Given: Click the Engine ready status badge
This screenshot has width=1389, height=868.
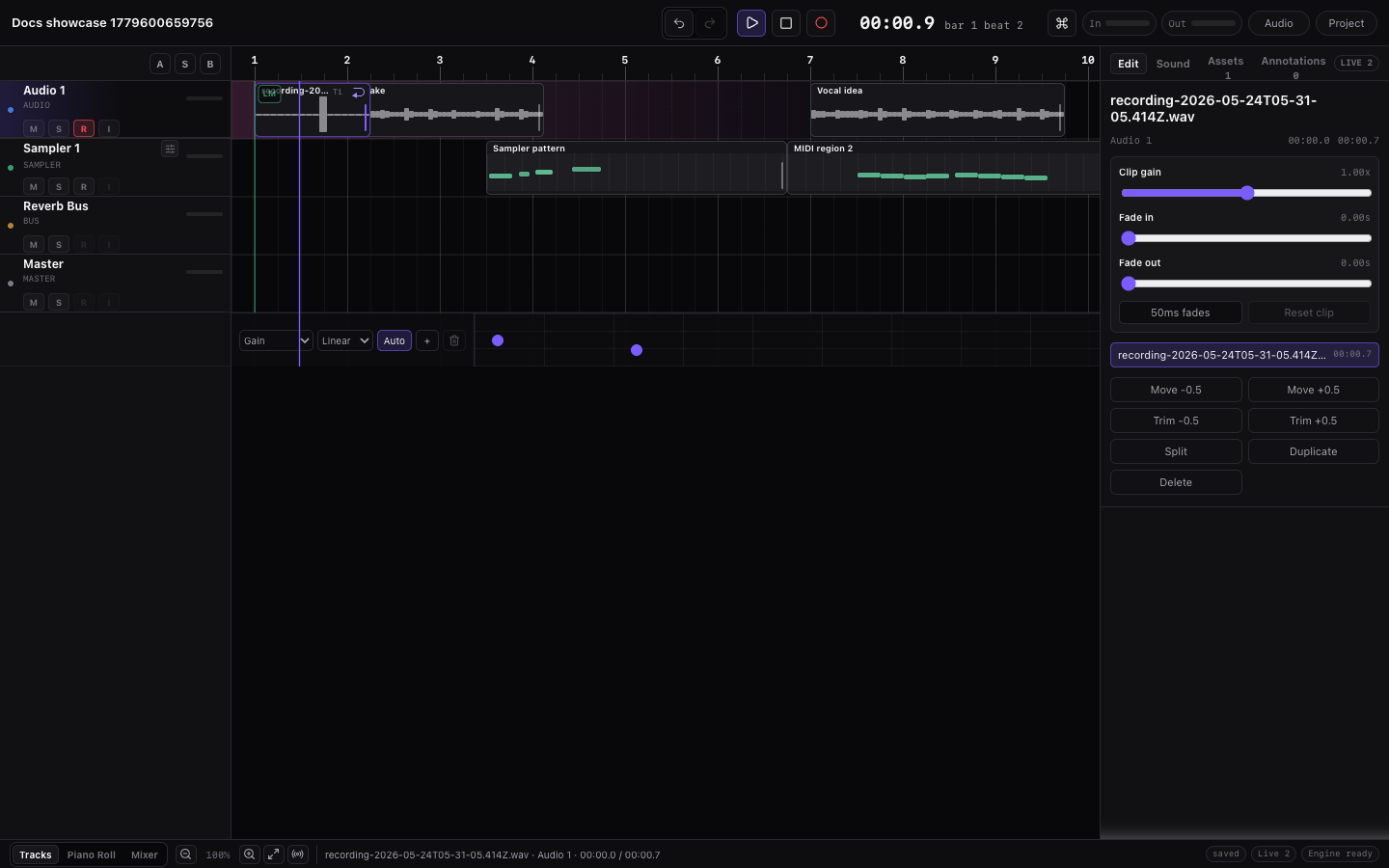Looking at the screenshot, I should pos(1340,854).
